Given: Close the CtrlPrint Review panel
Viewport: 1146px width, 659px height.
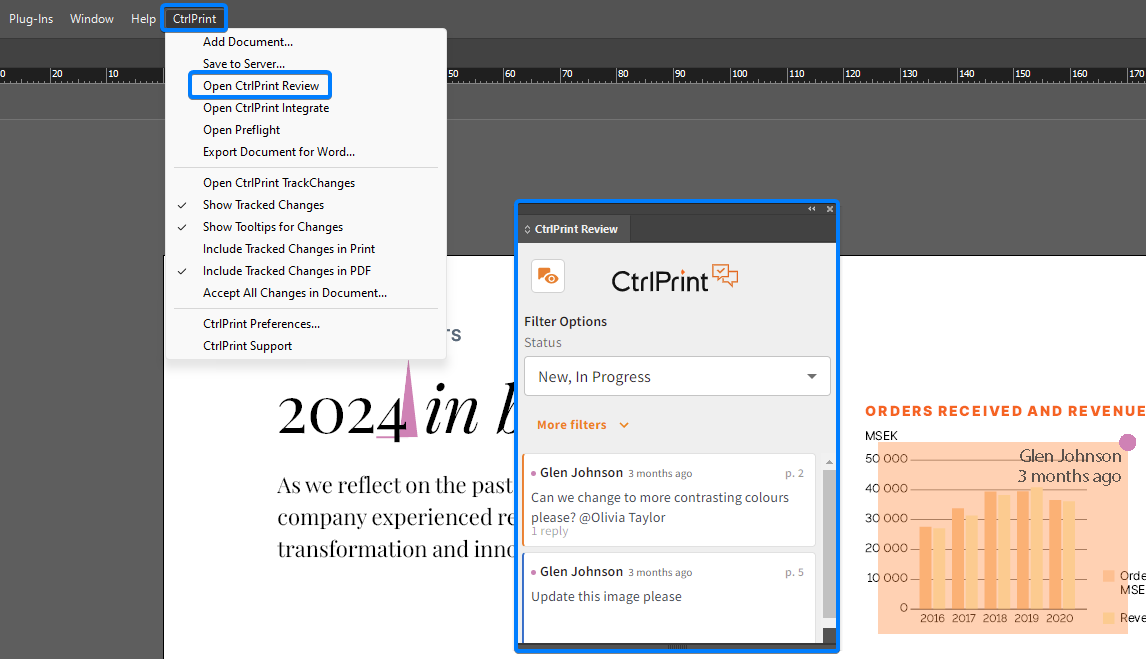Looking at the screenshot, I should coord(830,209).
